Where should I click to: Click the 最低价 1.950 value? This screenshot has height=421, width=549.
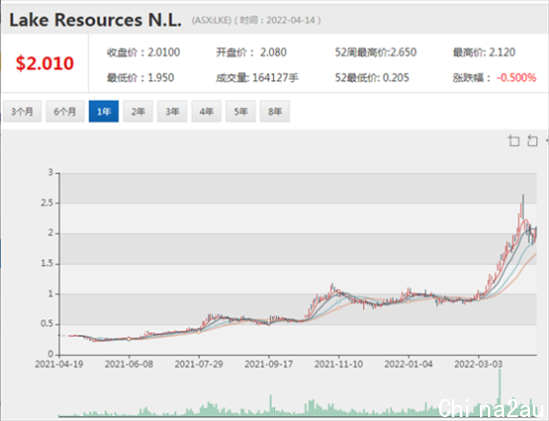(140, 77)
